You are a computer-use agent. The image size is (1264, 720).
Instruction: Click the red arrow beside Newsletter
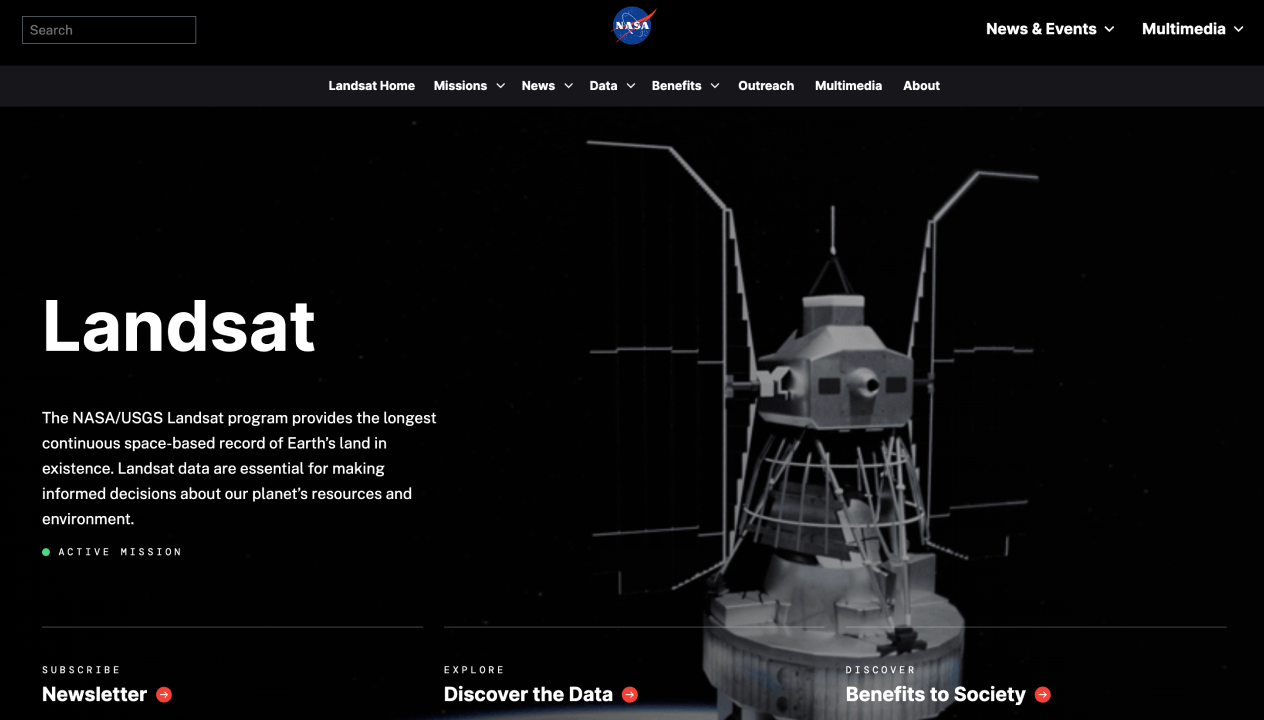[x=164, y=695]
